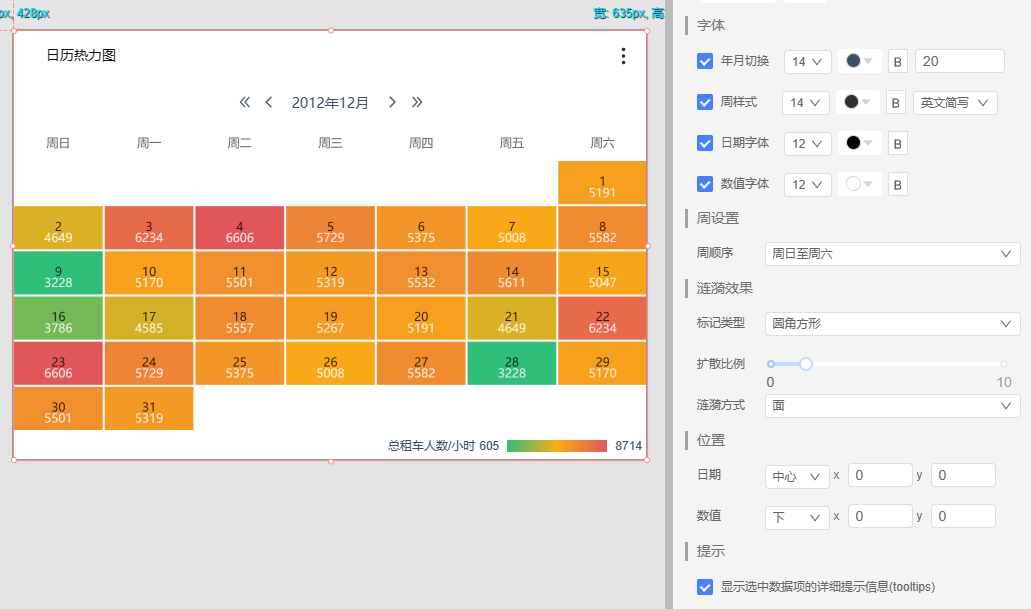Open the 周顺序 dropdown

(x=892, y=255)
